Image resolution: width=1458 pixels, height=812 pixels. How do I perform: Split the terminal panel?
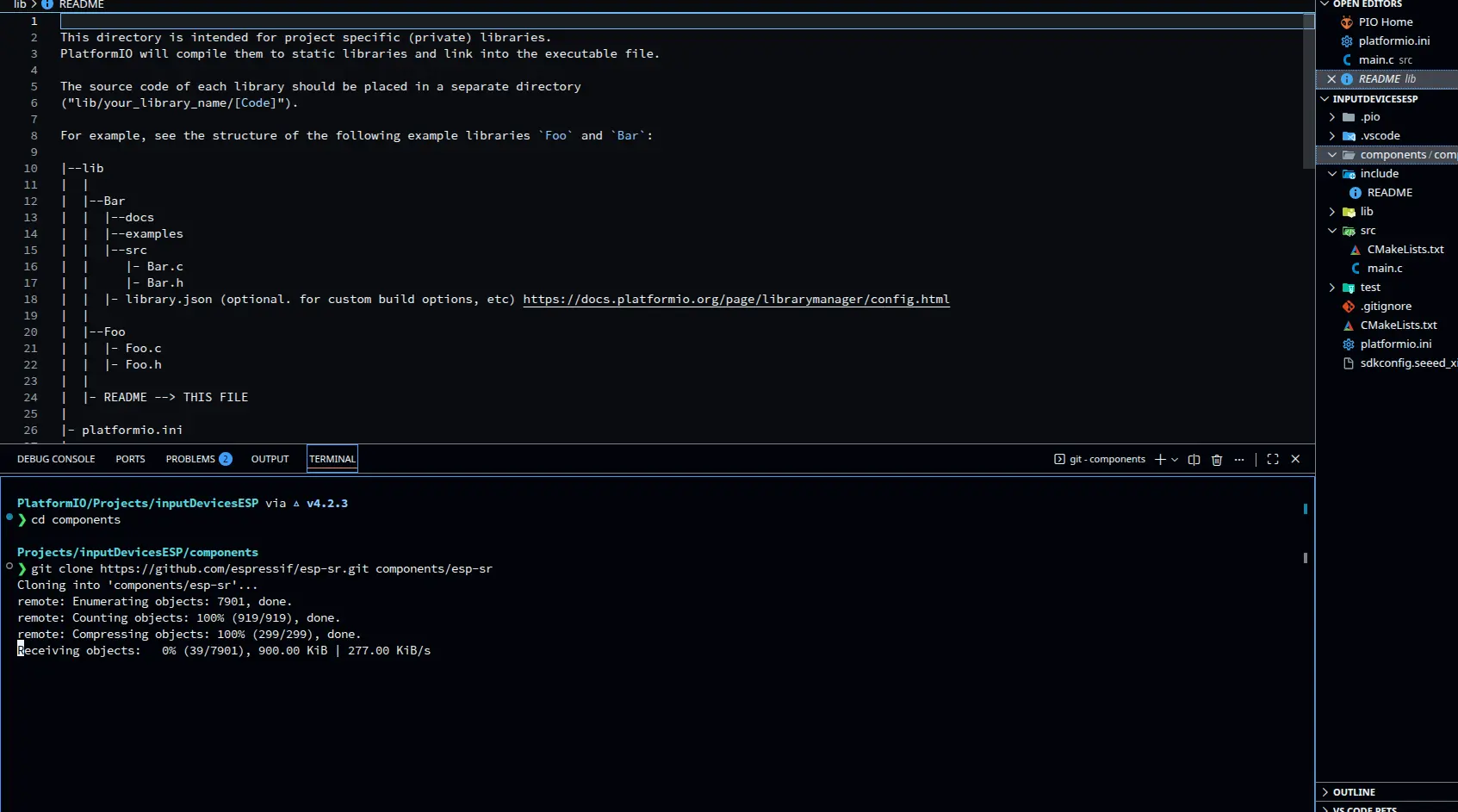tap(1194, 460)
